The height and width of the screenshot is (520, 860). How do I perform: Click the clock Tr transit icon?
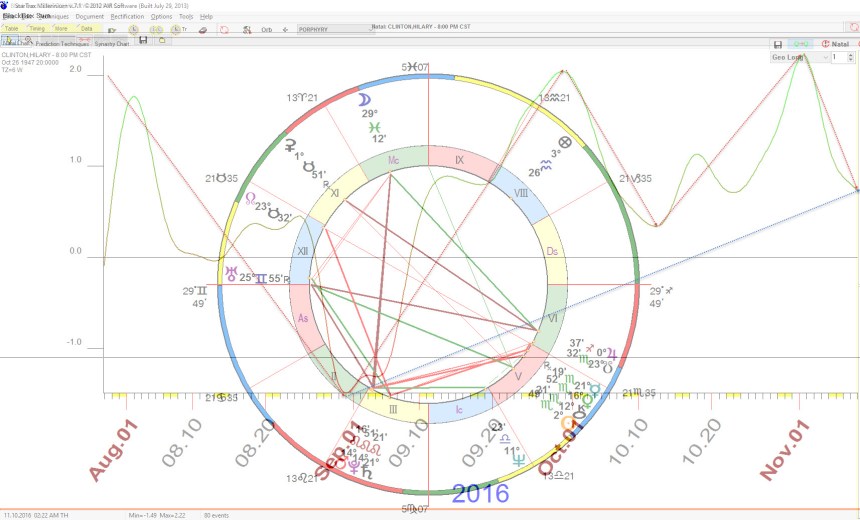click(x=178, y=30)
